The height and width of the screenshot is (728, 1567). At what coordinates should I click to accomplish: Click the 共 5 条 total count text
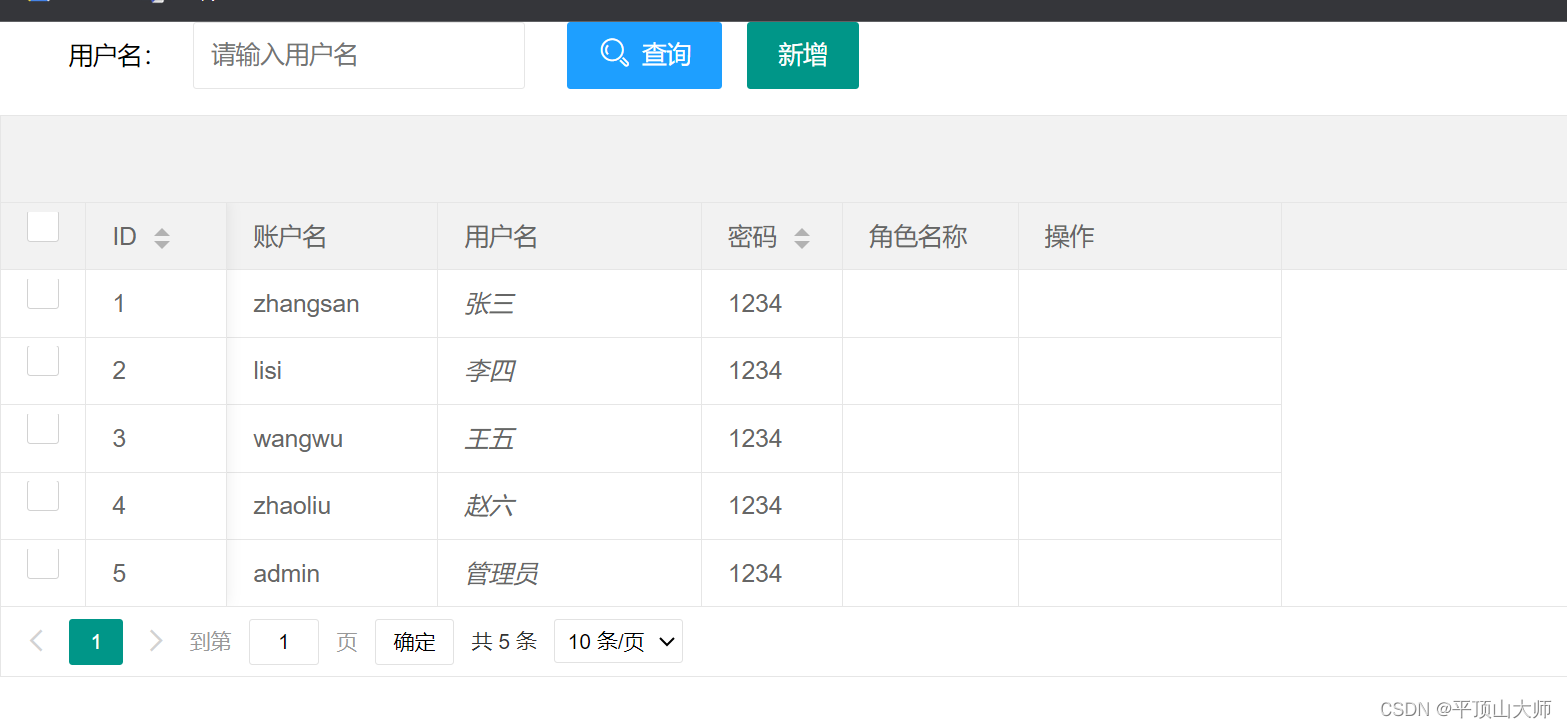(504, 642)
